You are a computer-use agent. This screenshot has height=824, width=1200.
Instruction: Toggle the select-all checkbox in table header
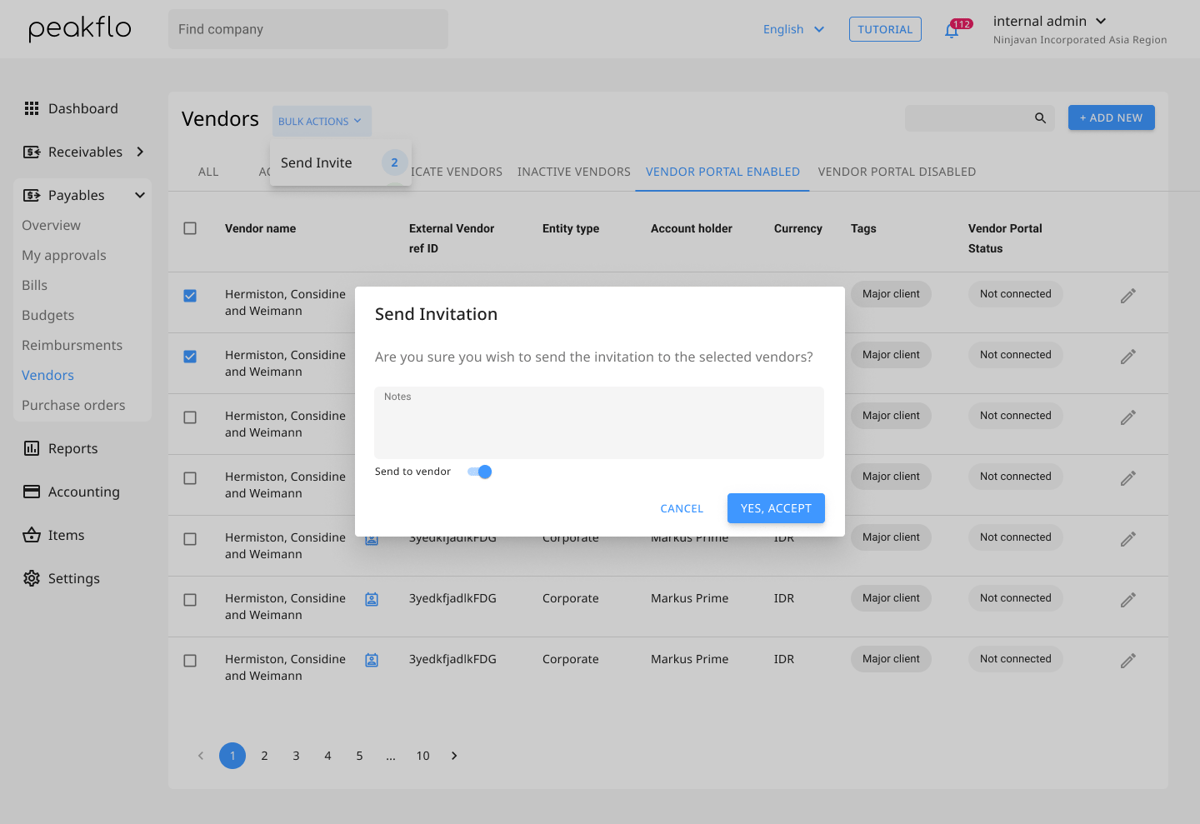(190, 229)
